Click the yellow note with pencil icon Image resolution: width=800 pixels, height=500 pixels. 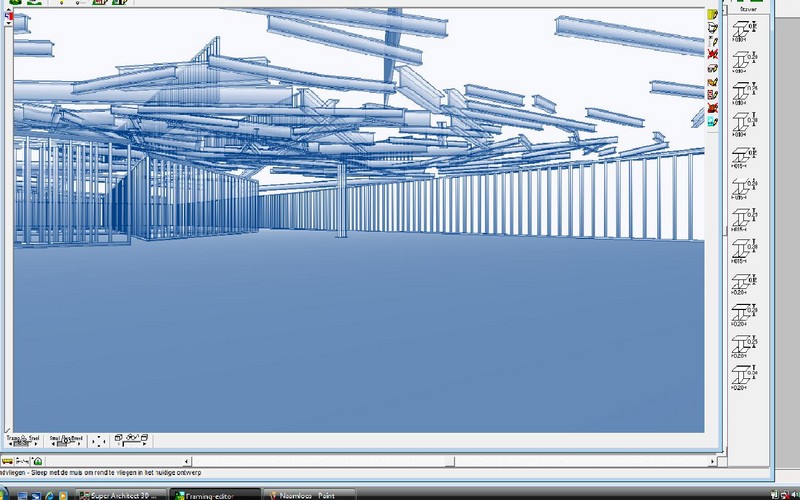coord(713,15)
